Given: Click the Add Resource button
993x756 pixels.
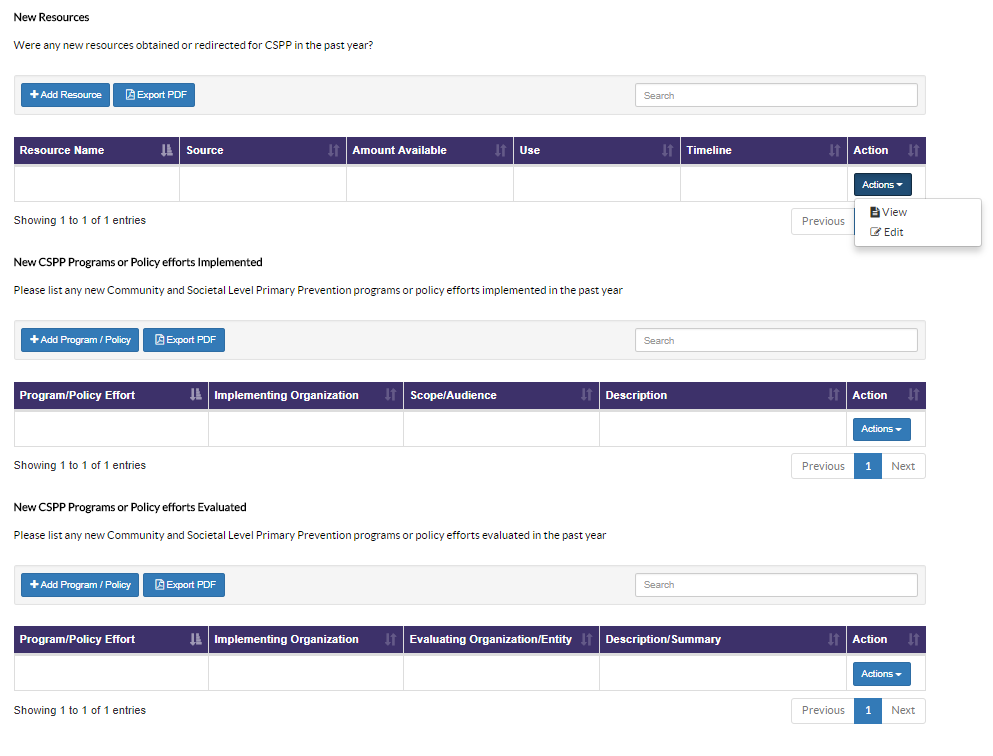Looking at the screenshot, I should (65, 95).
